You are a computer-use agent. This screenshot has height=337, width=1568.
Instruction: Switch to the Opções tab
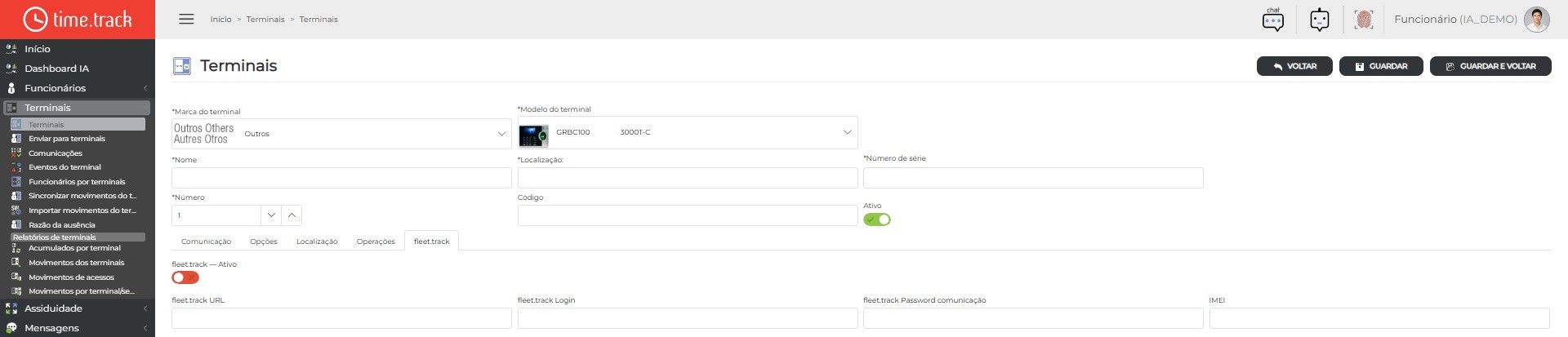[x=264, y=242]
